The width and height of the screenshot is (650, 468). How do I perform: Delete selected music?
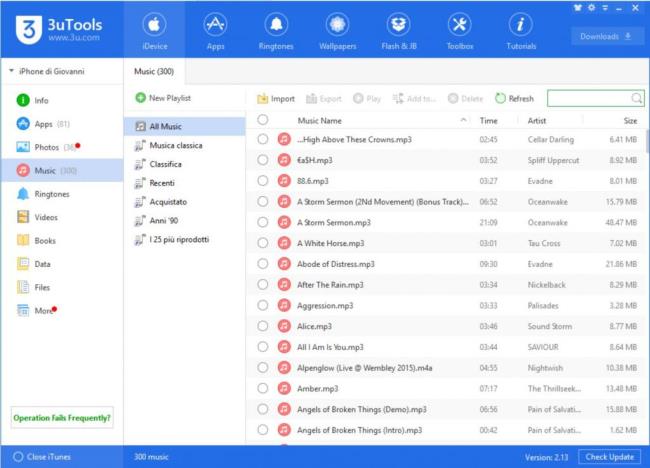466,99
